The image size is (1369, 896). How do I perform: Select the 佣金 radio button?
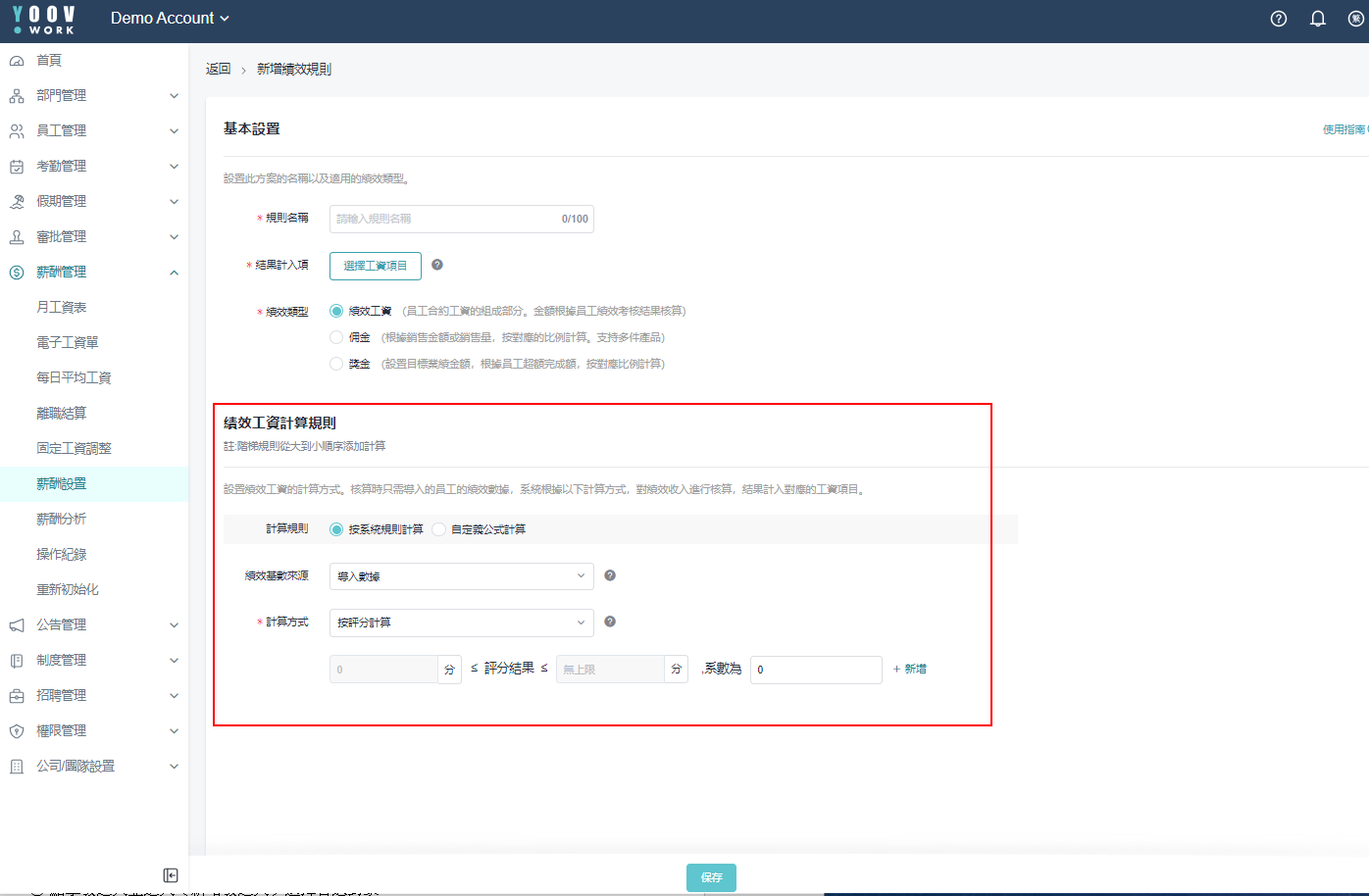click(x=337, y=337)
